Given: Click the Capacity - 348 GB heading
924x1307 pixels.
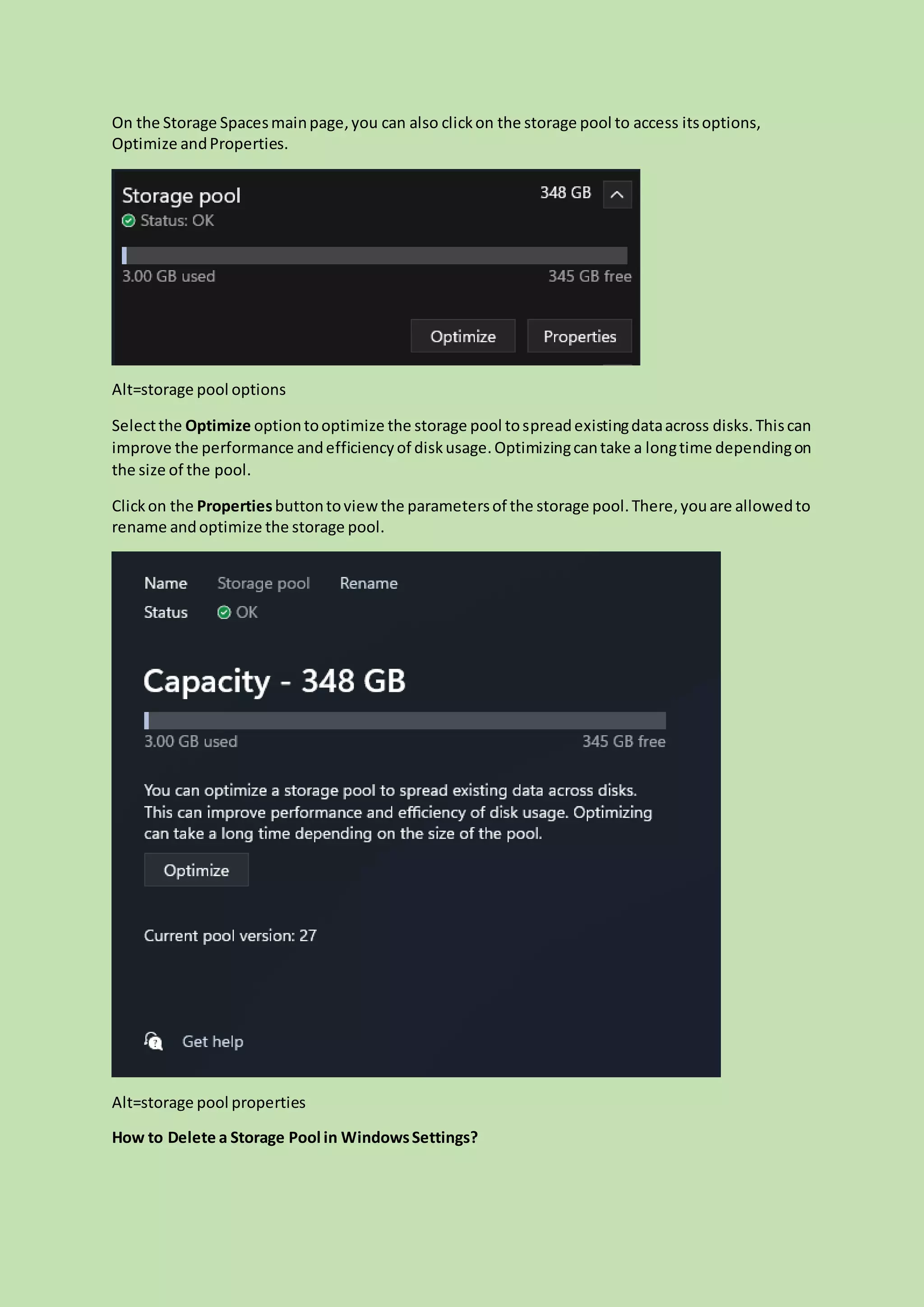Looking at the screenshot, I should click(x=274, y=681).
